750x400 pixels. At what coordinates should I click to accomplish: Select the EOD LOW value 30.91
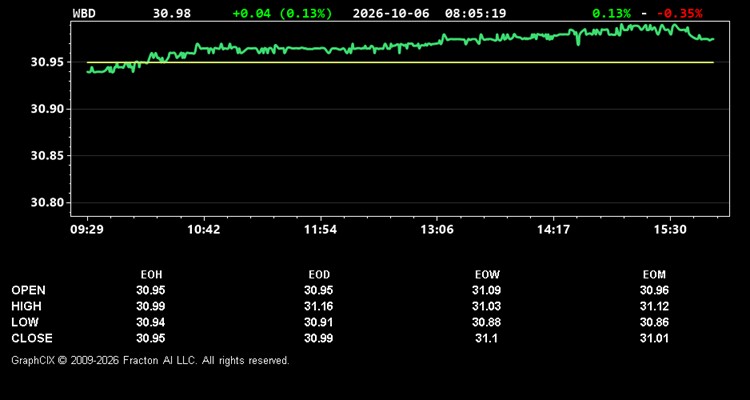[x=319, y=322]
